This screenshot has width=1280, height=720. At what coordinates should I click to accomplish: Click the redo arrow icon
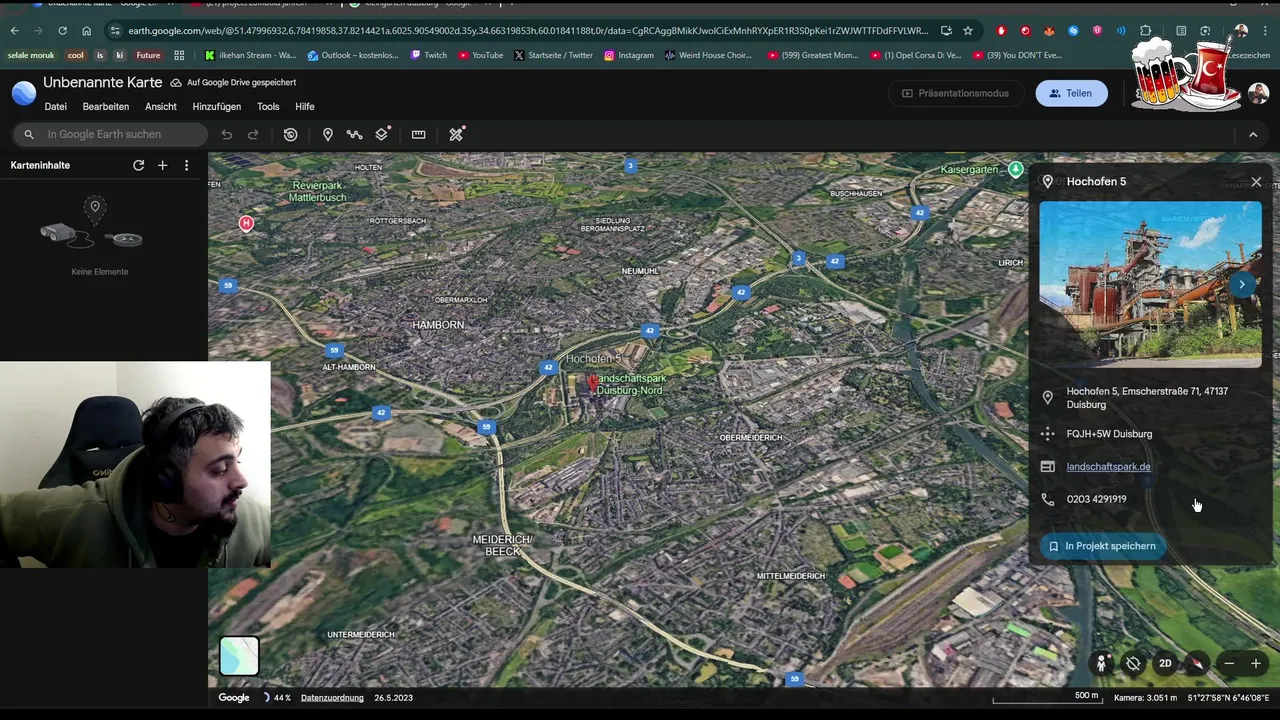click(253, 134)
